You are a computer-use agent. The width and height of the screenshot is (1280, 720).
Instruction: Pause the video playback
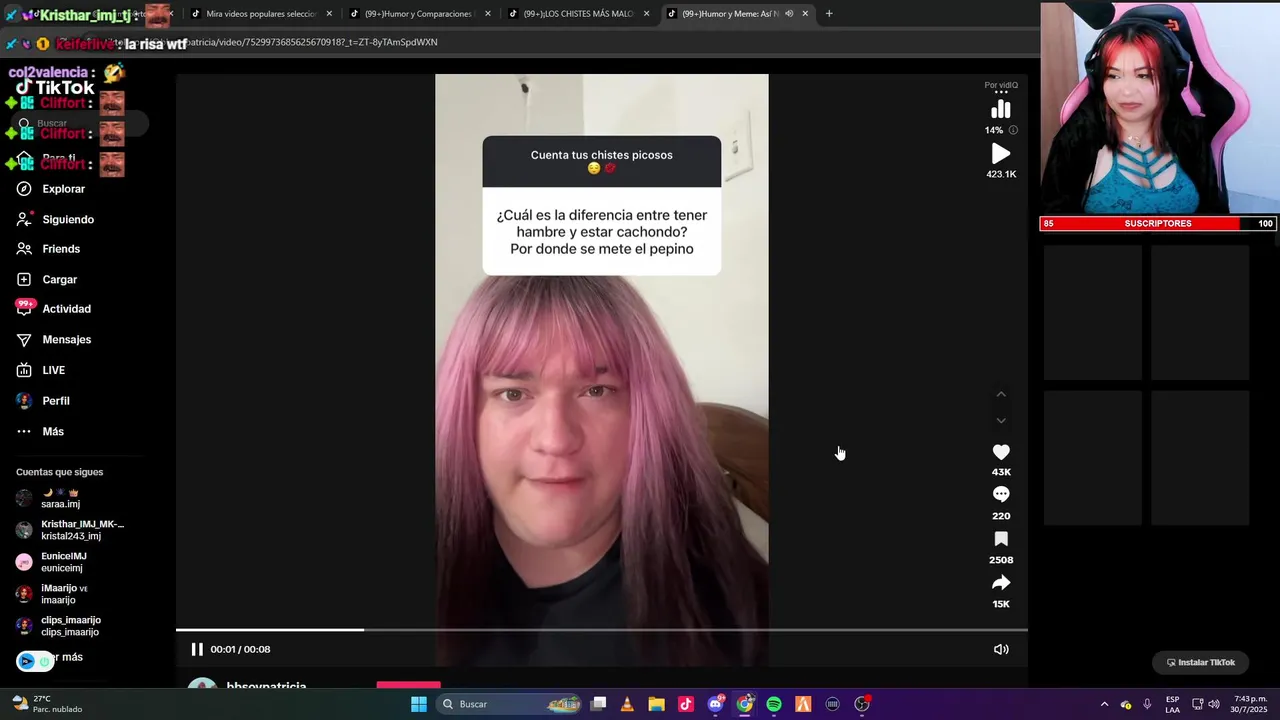point(197,649)
